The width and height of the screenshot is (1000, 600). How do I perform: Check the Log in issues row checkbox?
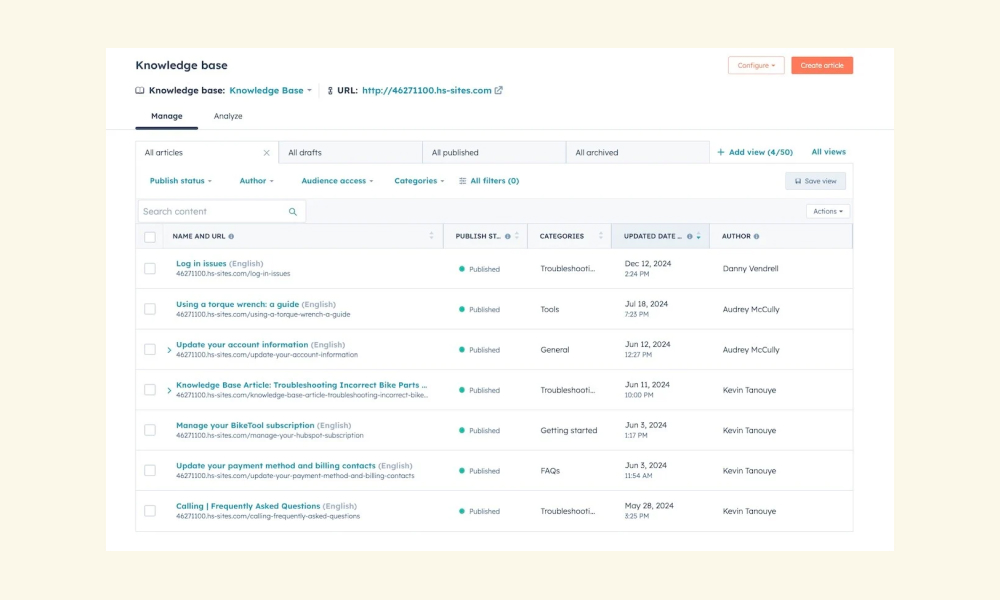pyautogui.click(x=150, y=268)
